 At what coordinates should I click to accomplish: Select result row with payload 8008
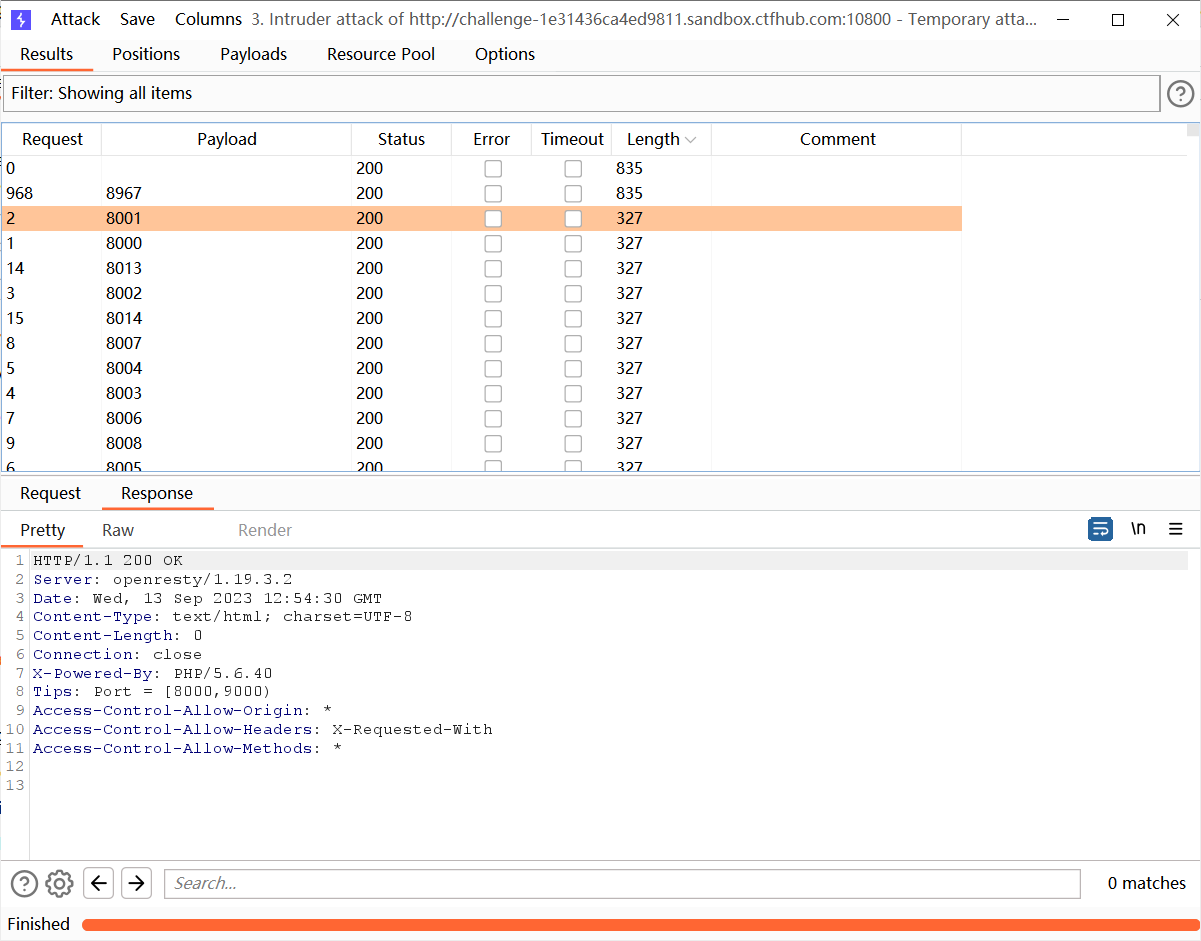click(481, 443)
